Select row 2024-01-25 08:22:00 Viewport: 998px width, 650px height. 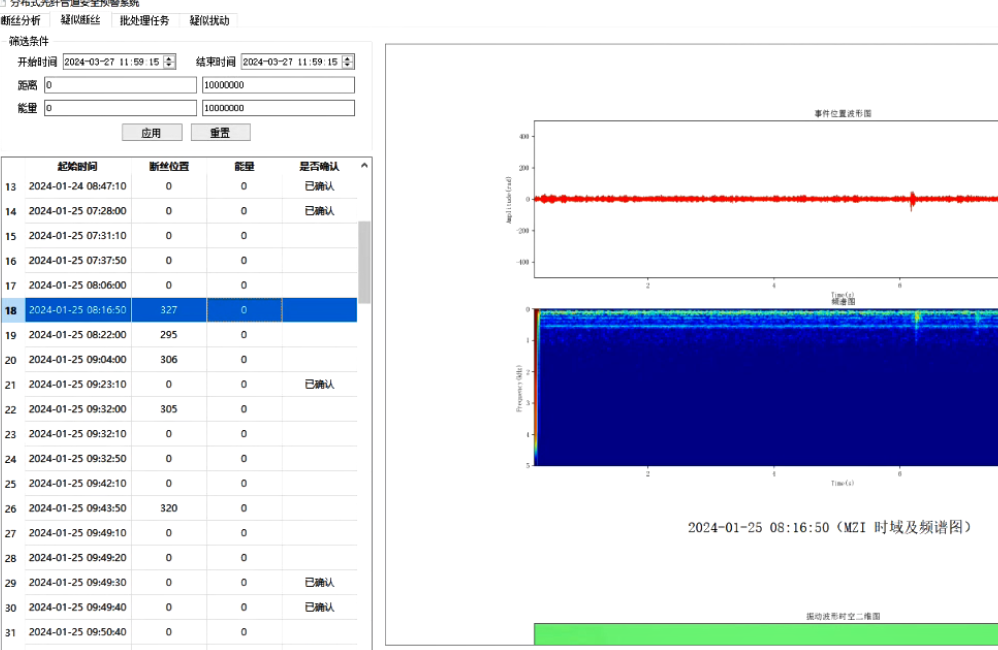coord(179,335)
